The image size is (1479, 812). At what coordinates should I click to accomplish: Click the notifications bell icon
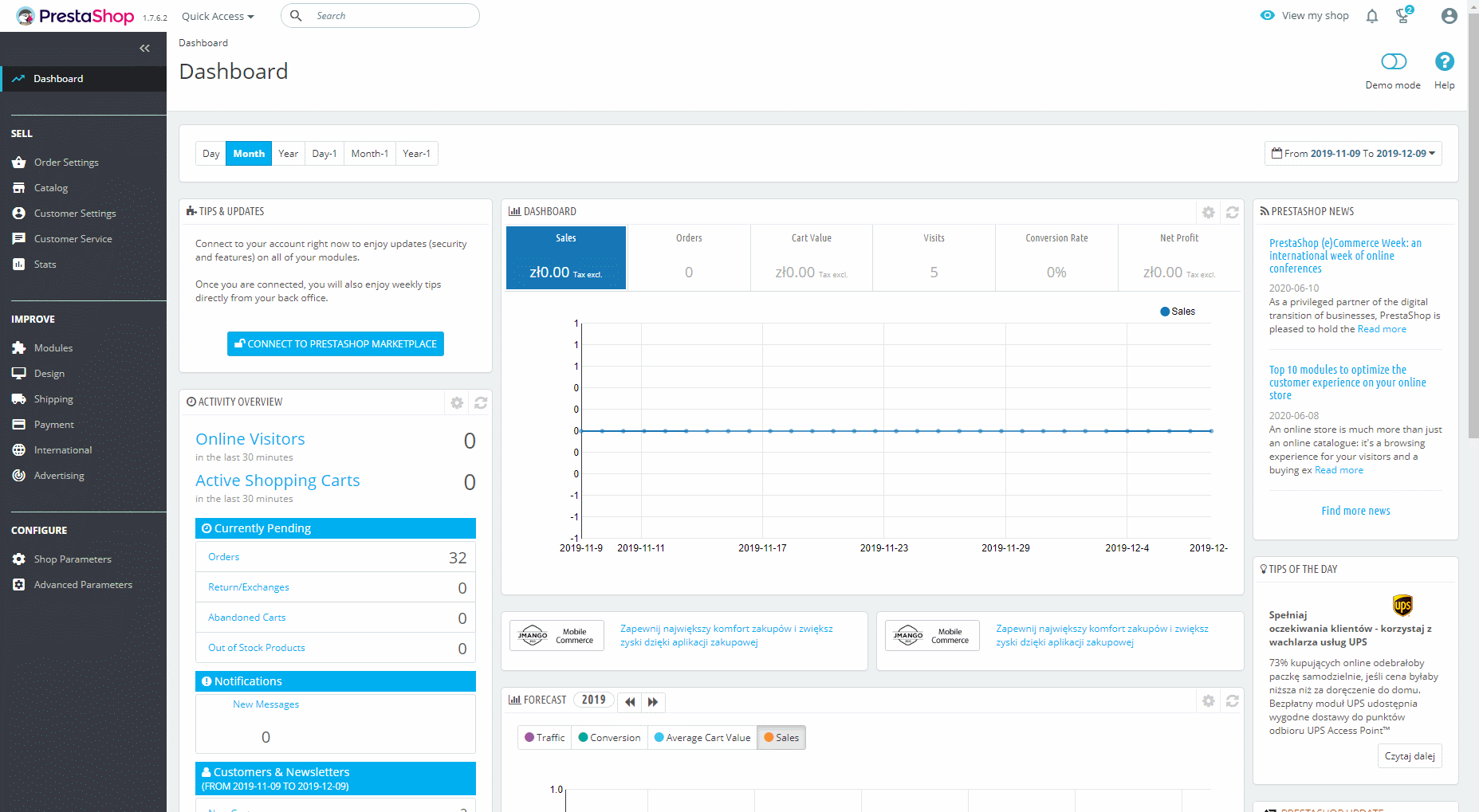(1371, 16)
